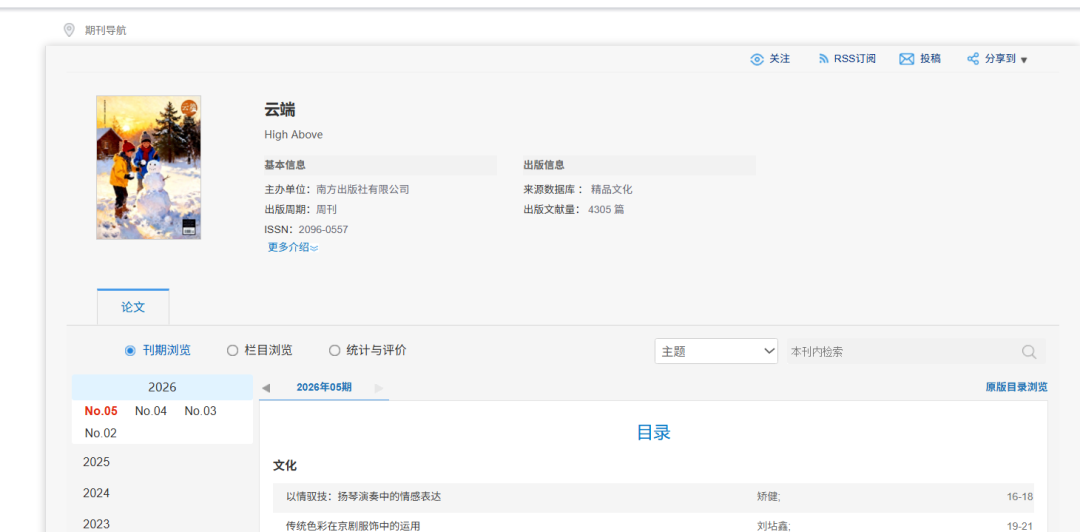The width and height of the screenshot is (1080, 532).
Task: Click the eye icon for 关注
Action: pos(757,59)
